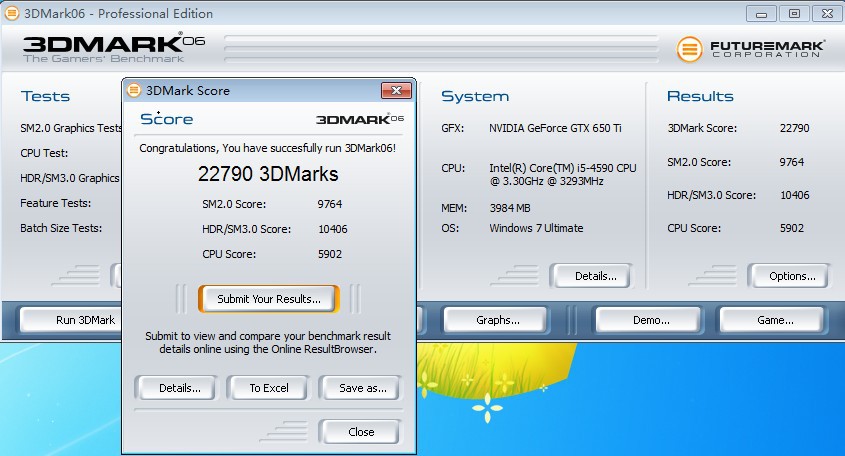
Task: Submit your results online
Action: click(268, 299)
